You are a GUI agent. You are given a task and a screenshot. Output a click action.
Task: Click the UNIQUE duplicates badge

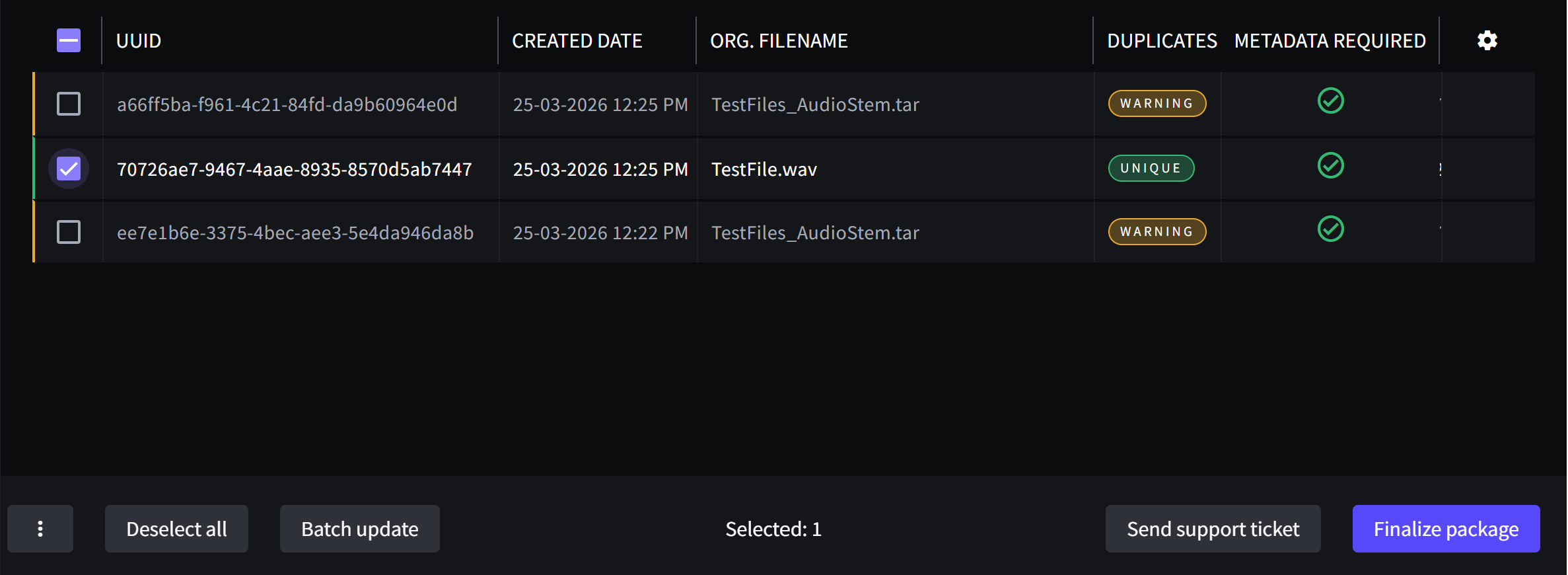tap(1151, 169)
